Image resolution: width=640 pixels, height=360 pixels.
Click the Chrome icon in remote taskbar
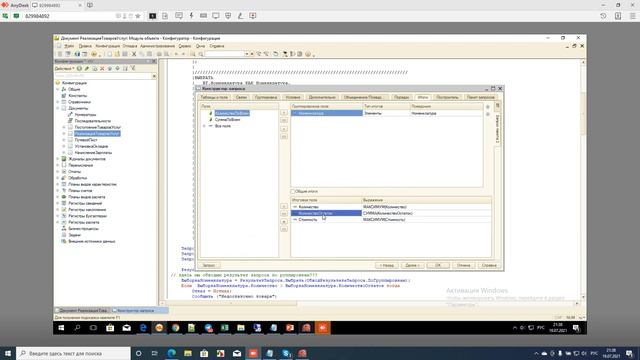[176, 328]
